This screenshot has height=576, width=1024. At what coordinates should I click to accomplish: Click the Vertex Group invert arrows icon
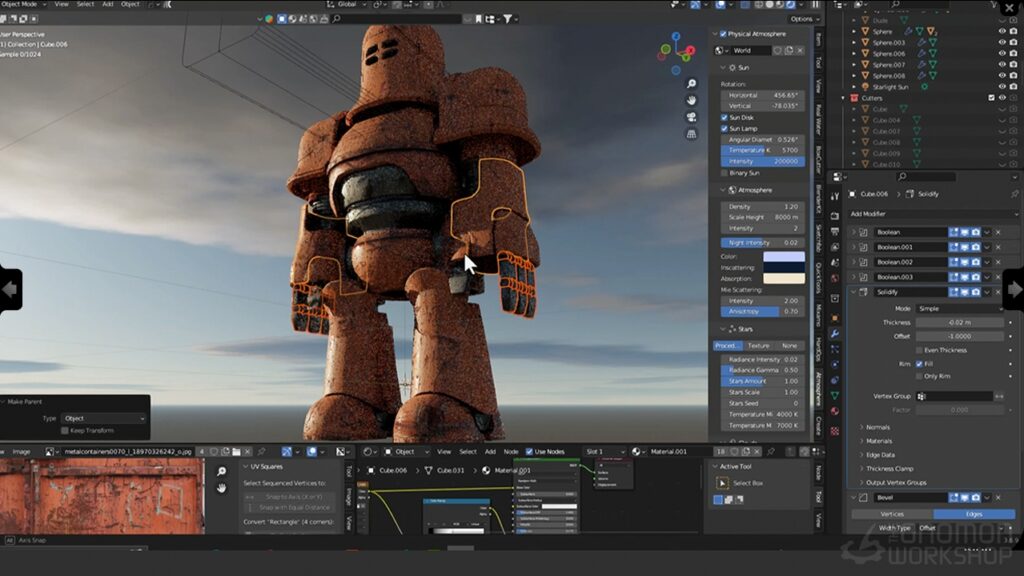point(999,396)
